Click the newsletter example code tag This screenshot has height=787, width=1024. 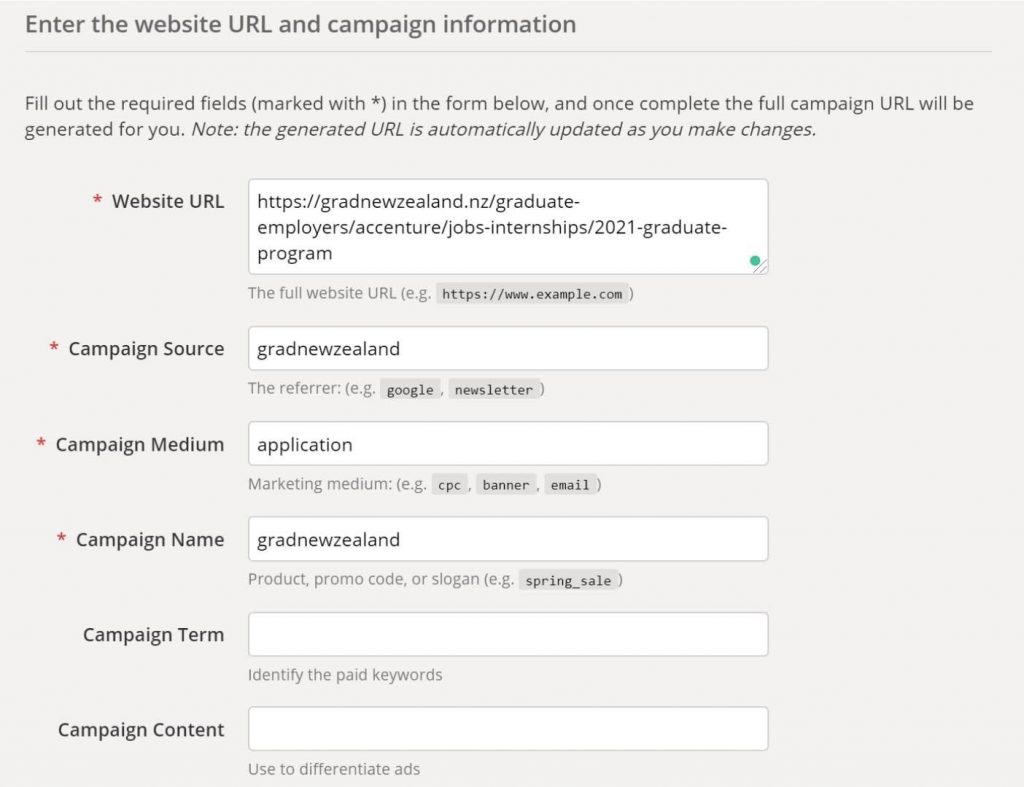pos(494,390)
